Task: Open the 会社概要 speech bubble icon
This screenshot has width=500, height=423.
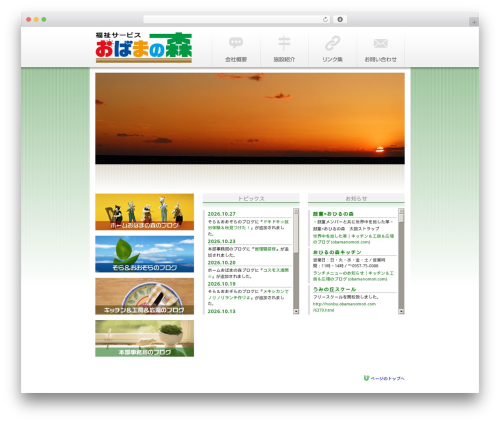Action: point(236,43)
